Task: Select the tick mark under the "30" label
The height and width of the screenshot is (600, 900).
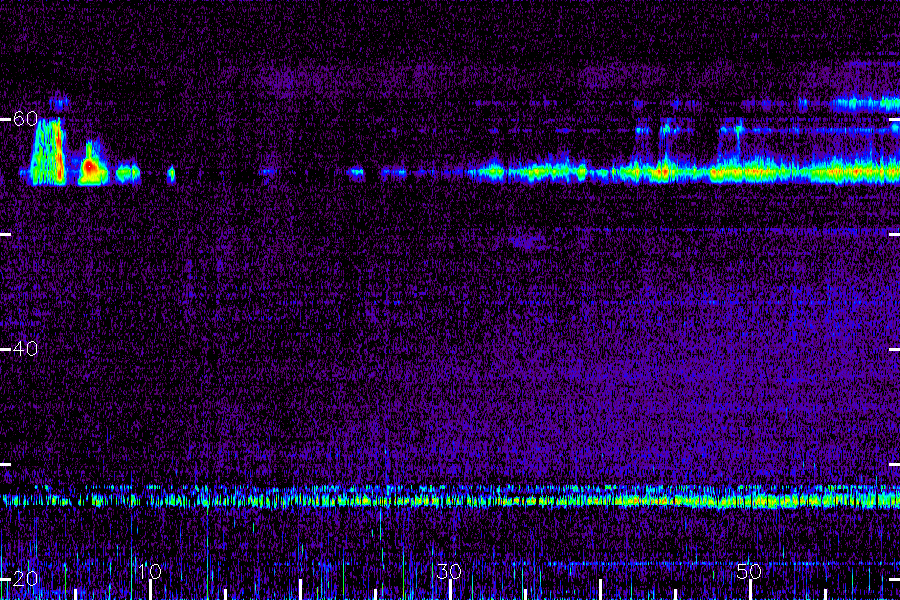Action: pyautogui.click(x=450, y=590)
